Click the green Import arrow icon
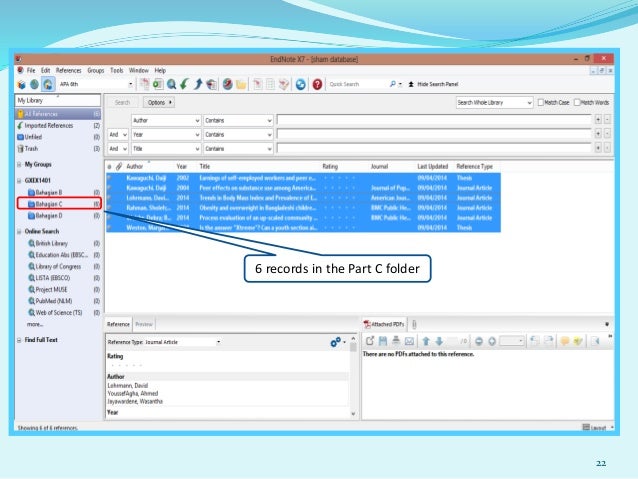This screenshot has width=638, height=479. tap(185, 84)
